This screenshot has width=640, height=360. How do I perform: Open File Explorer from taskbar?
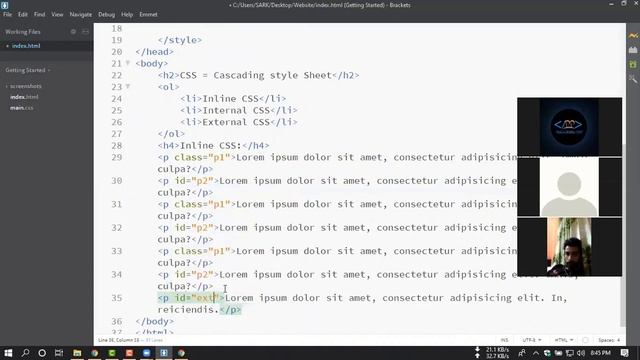(77, 353)
